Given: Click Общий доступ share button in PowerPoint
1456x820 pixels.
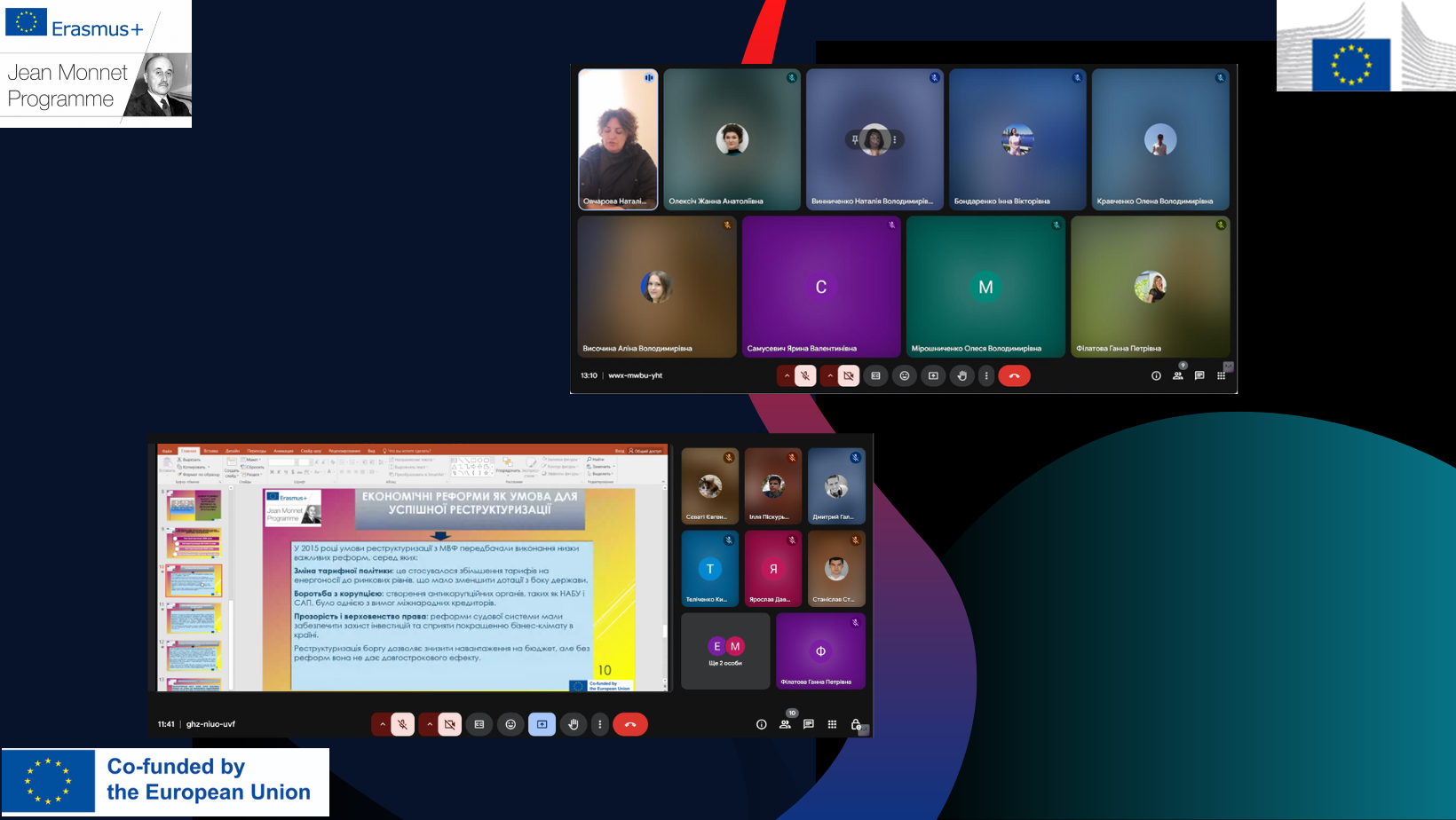Looking at the screenshot, I should [x=645, y=451].
